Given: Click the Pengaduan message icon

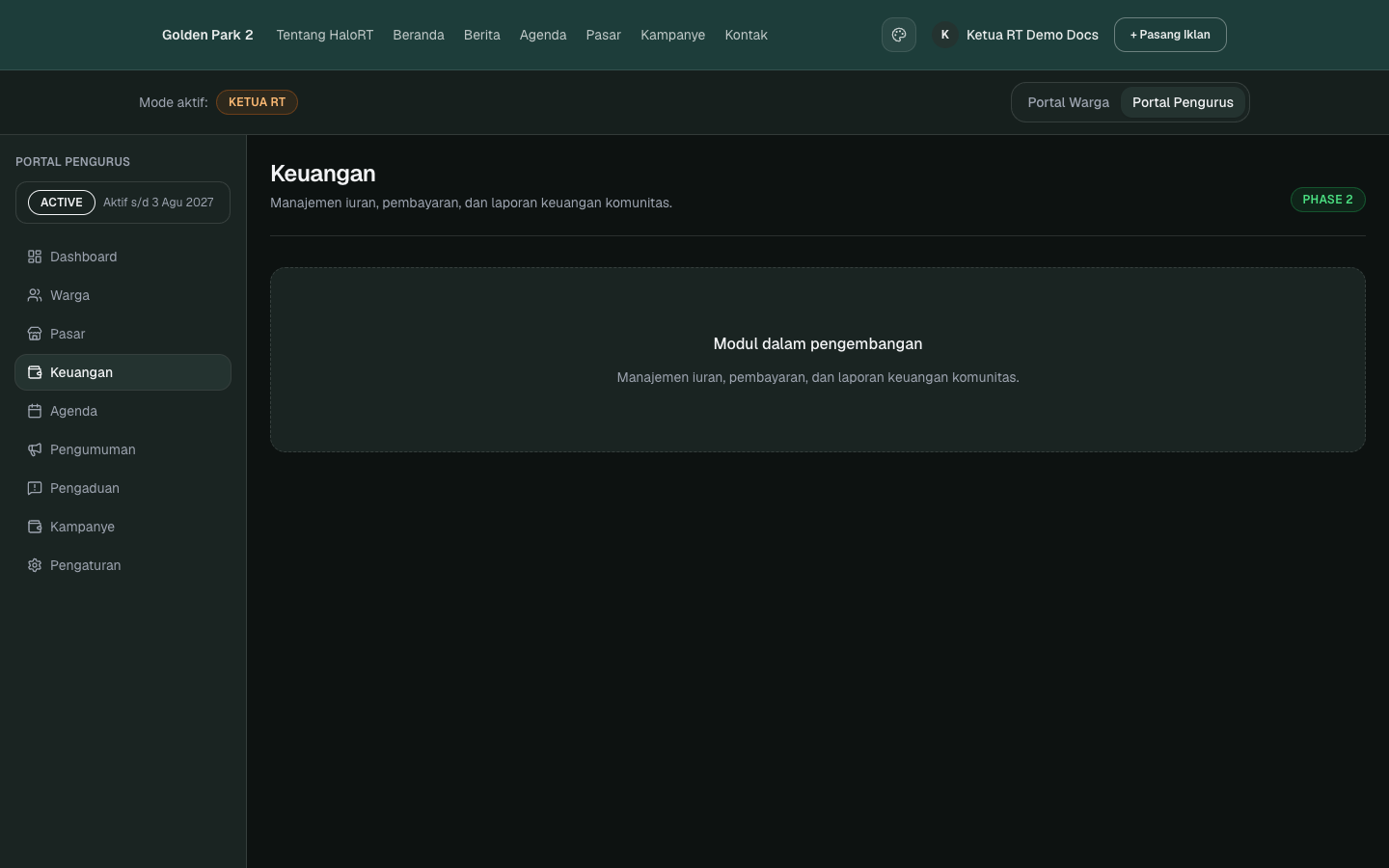Looking at the screenshot, I should click(35, 488).
